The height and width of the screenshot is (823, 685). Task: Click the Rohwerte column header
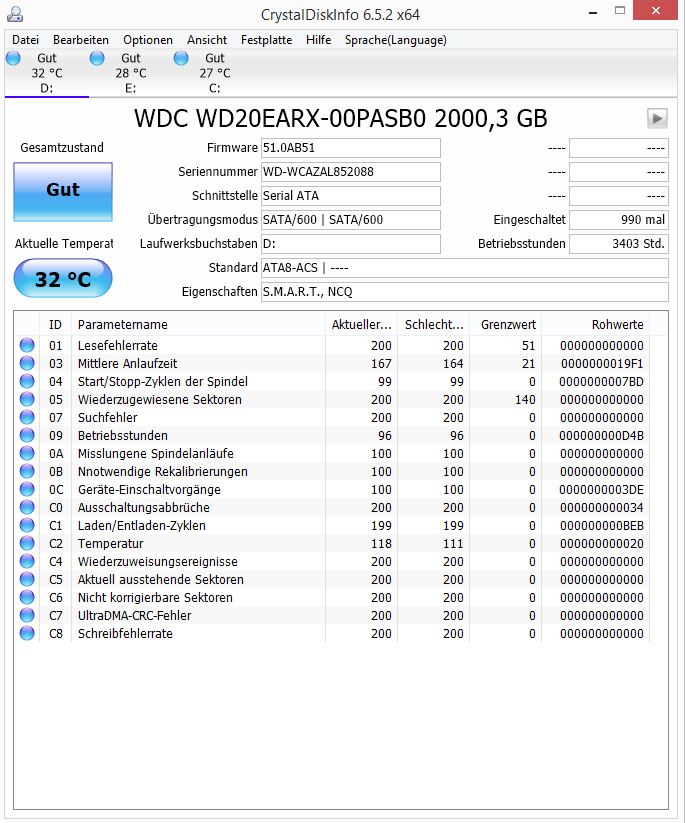596,324
